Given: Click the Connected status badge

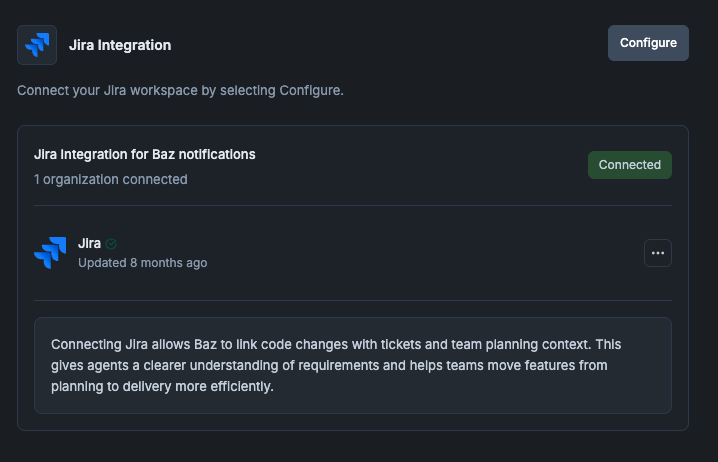Looking at the screenshot, I should click(630, 165).
